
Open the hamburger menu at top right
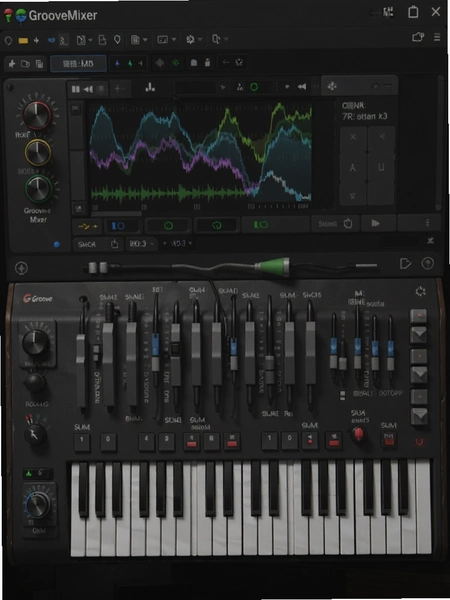click(x=437, y=38)
